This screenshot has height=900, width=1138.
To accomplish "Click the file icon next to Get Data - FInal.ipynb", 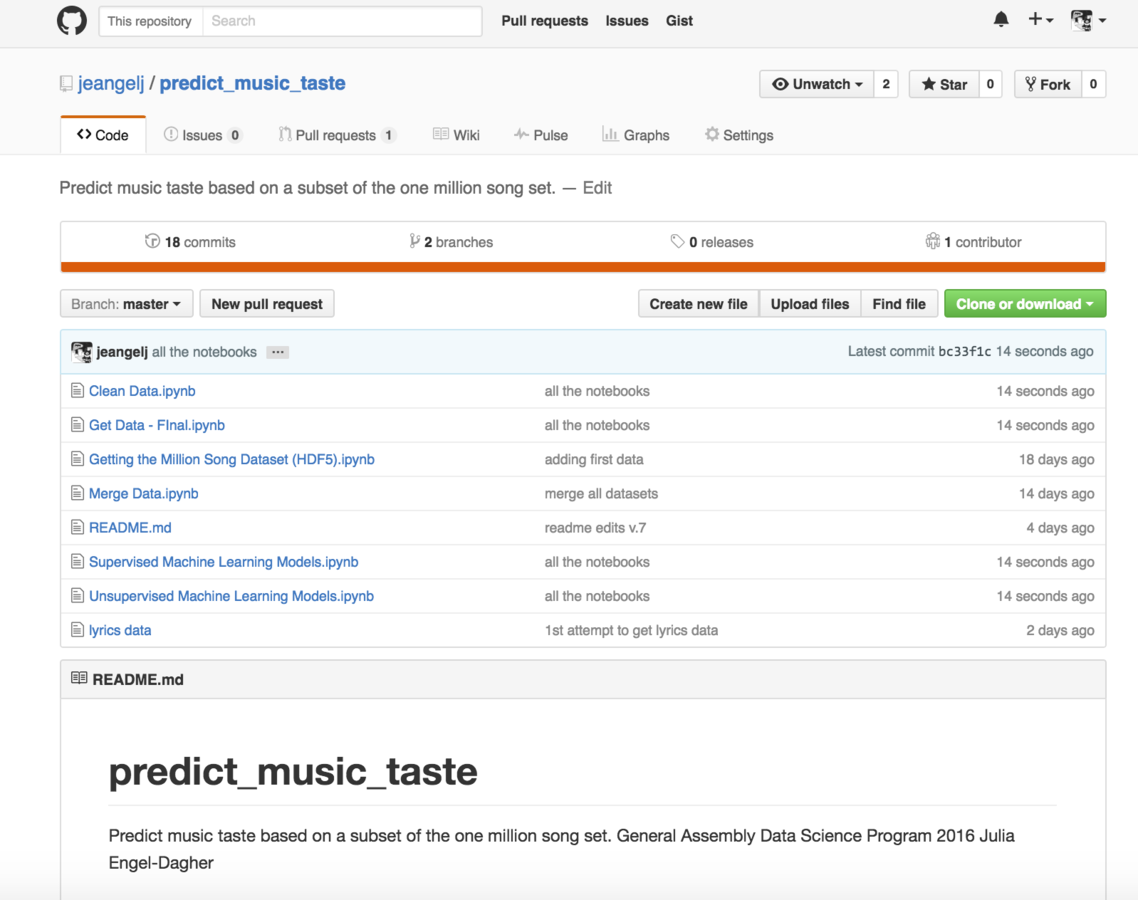I will [x=77, y=425].
